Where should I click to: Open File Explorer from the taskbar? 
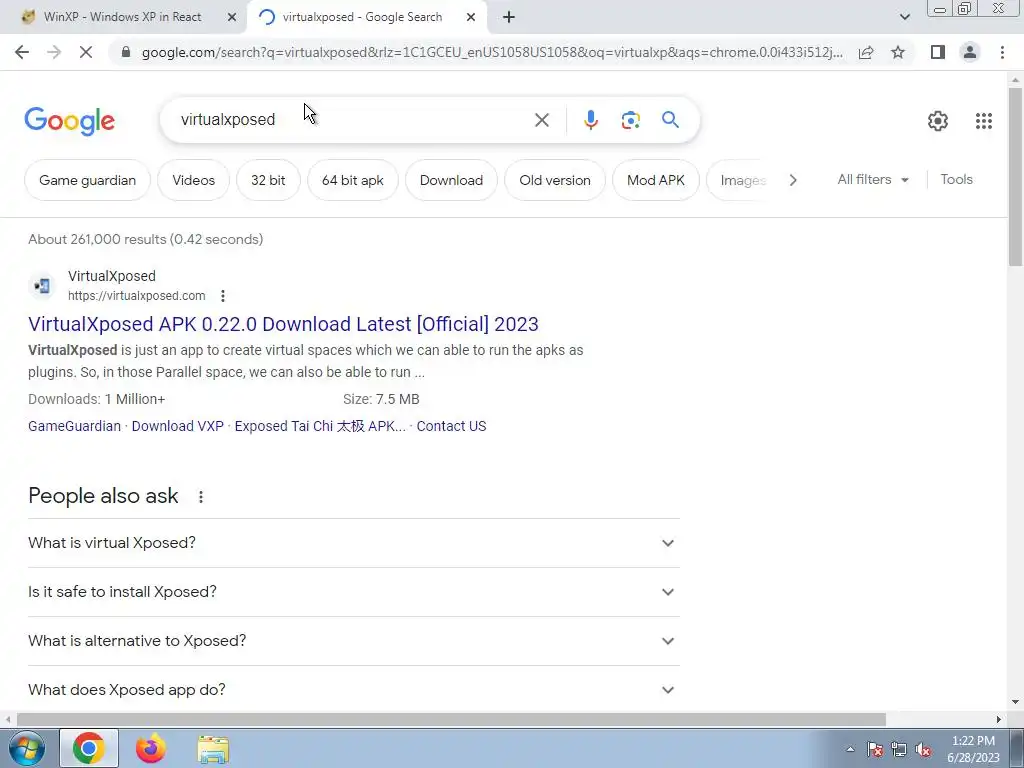(x=213, y=750)
